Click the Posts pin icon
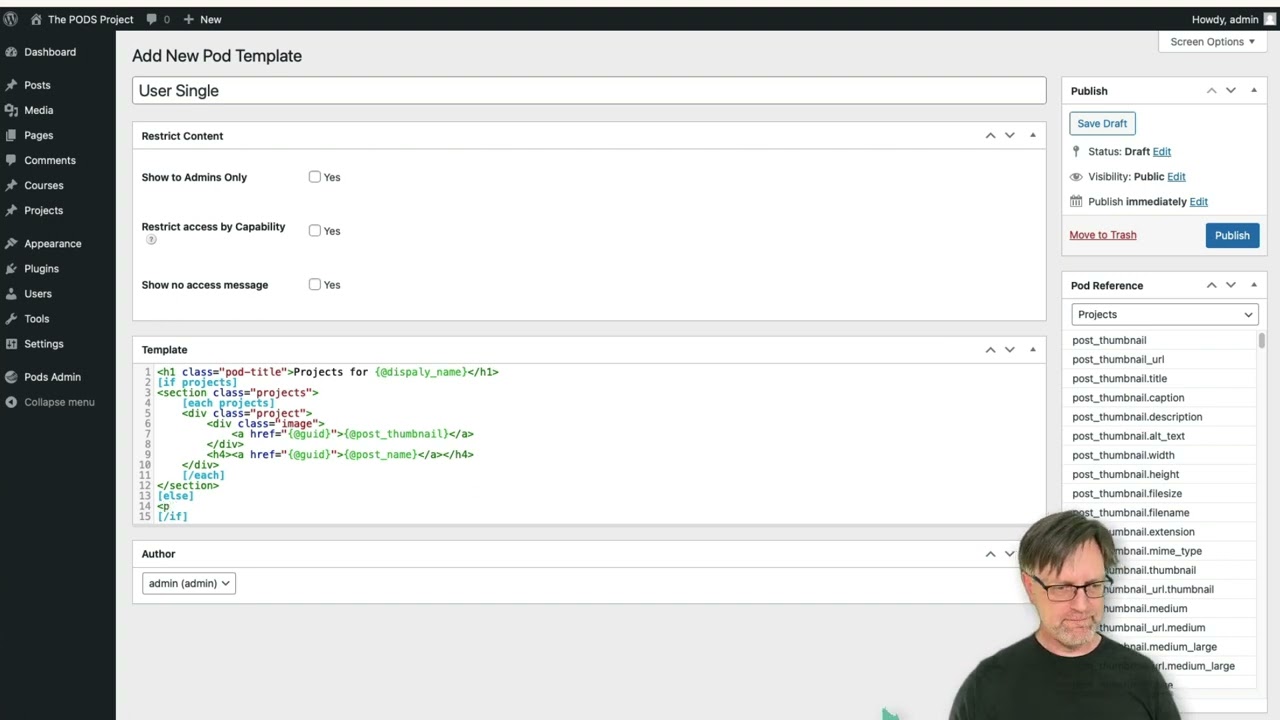 point(11,85)
